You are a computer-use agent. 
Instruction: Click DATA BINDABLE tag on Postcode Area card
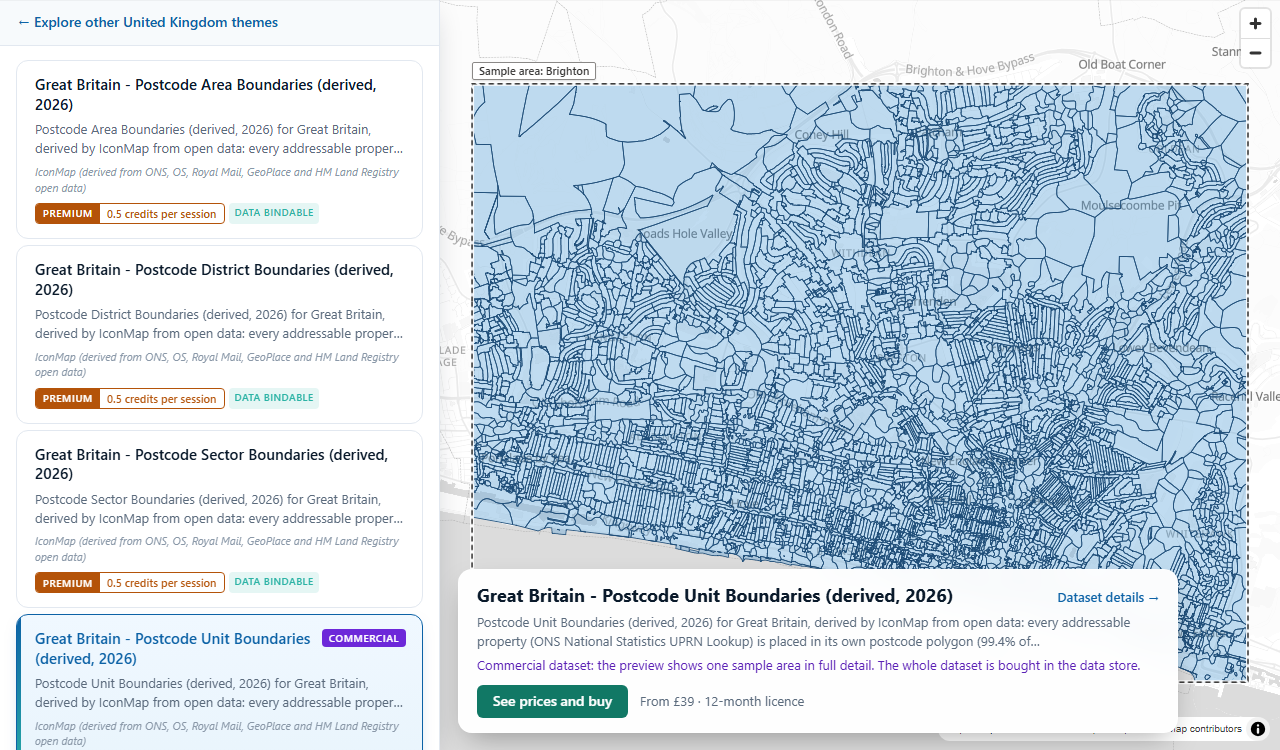coord(274,213)
